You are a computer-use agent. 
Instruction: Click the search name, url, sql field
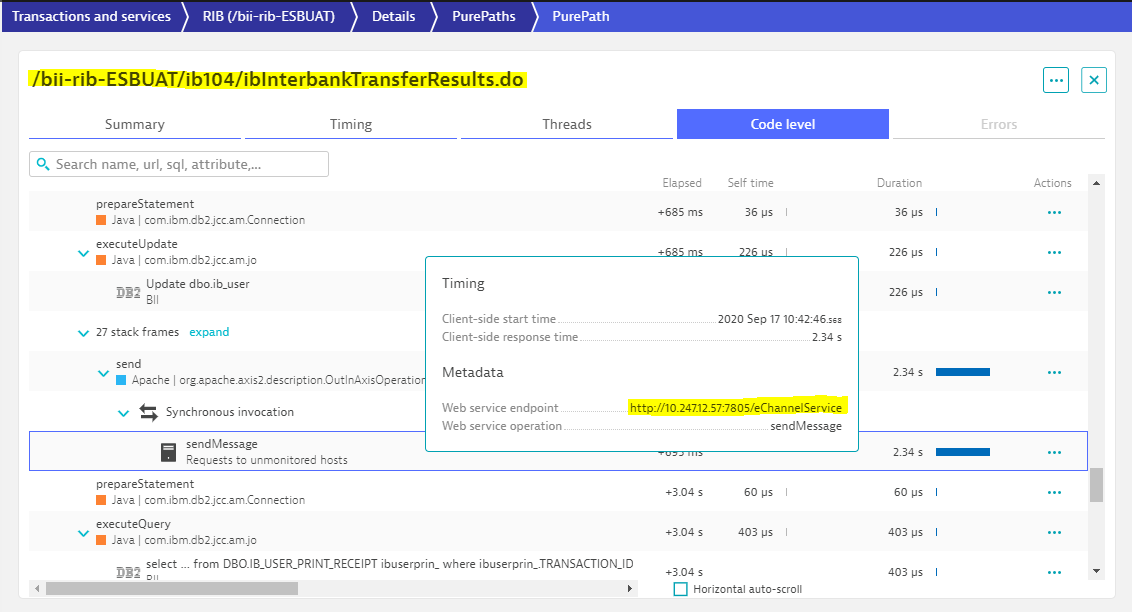tap(180, 164)
